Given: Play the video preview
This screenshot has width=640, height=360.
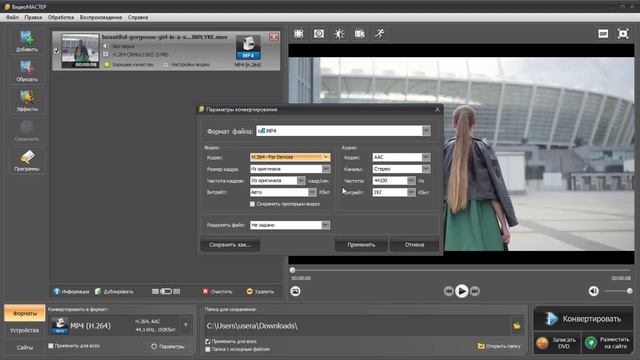Looking at the screenshot, I should click(462, 291).
